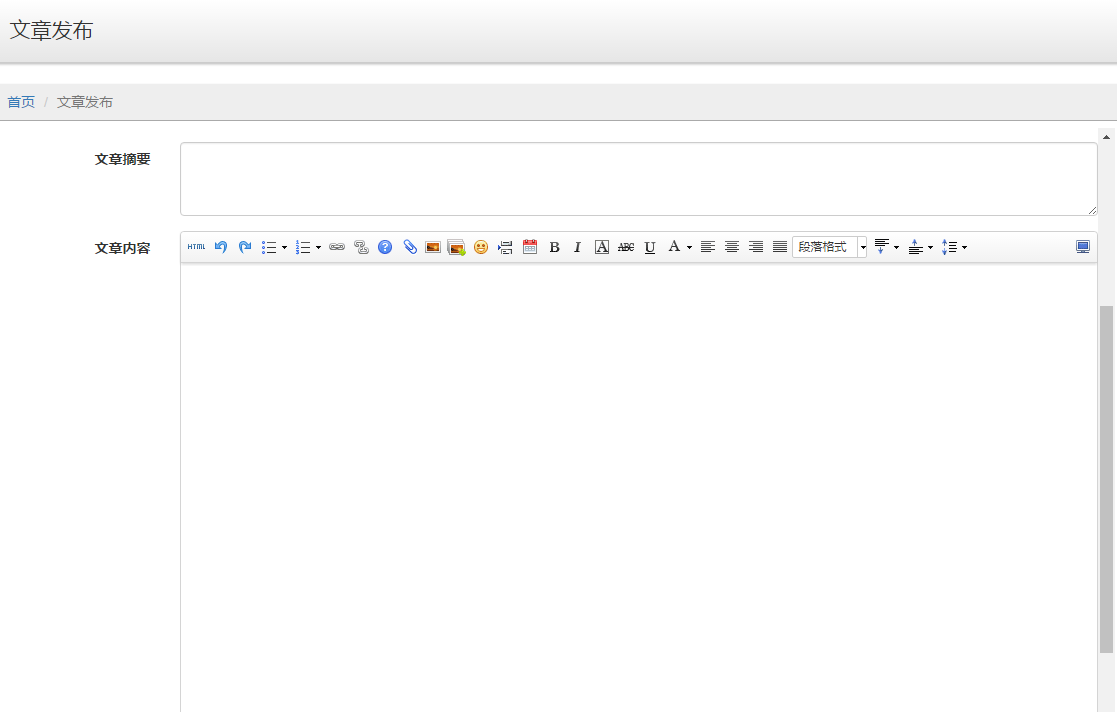Click the paperclip attachment icon
Image resolution: width=1117 pixels, height=712 pixels.
pyautogui.click(x=410, y=247)
